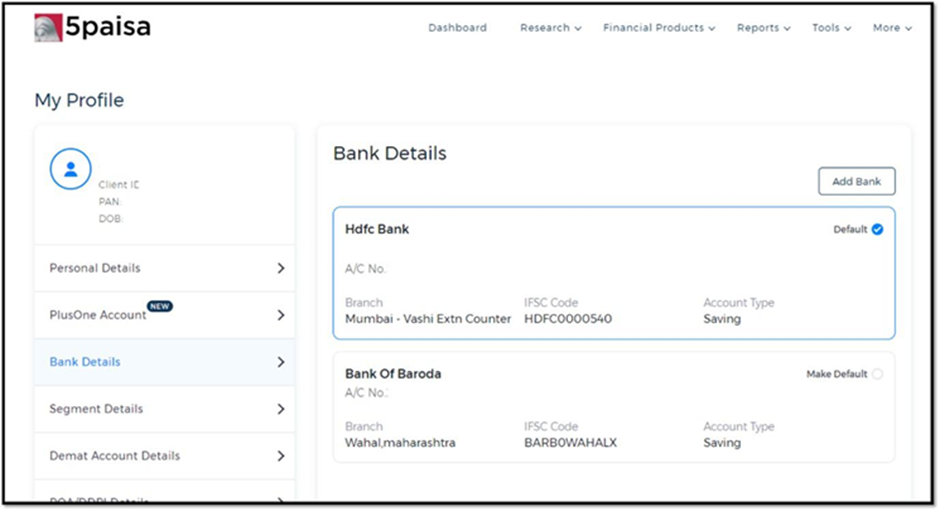Select Make Default radio for Bank Of Baroda
Viewport: 940px width, 511px height.
coord(877,374)
